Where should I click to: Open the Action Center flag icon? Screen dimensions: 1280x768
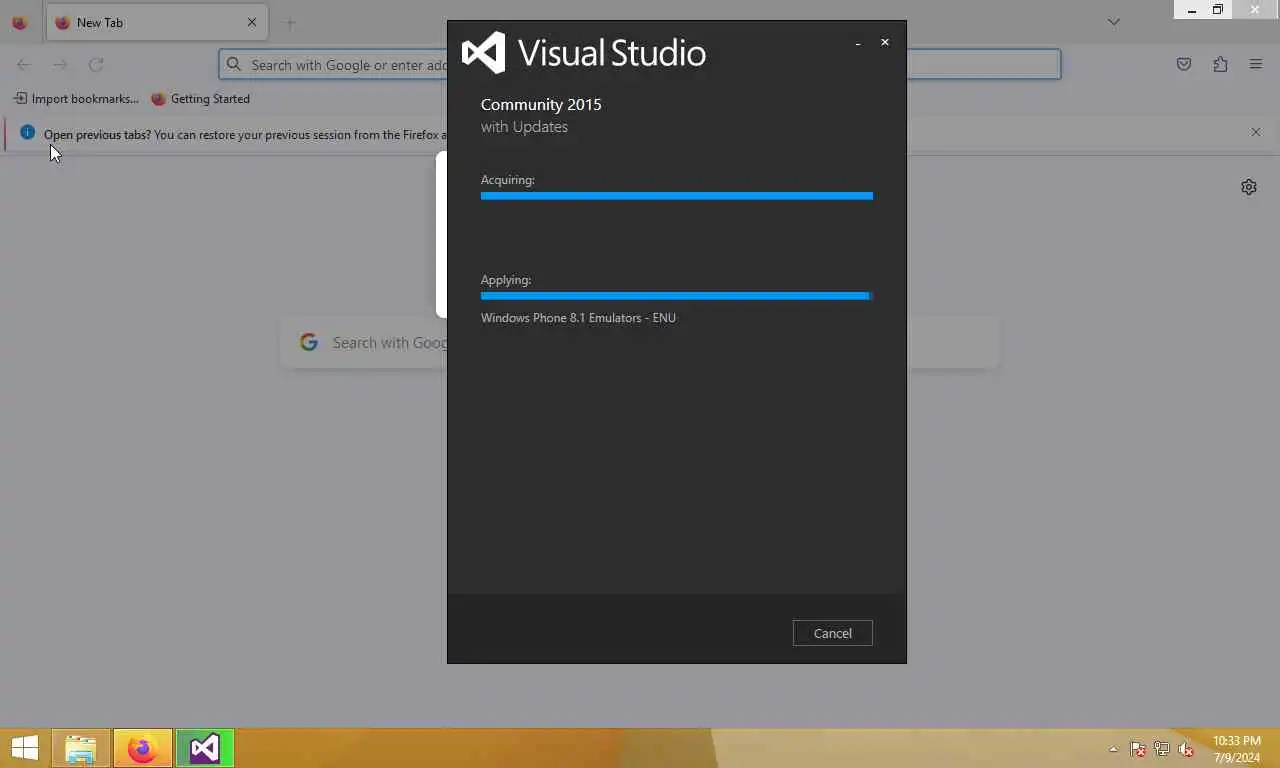pyautogui.click(x=1138, y=749)
